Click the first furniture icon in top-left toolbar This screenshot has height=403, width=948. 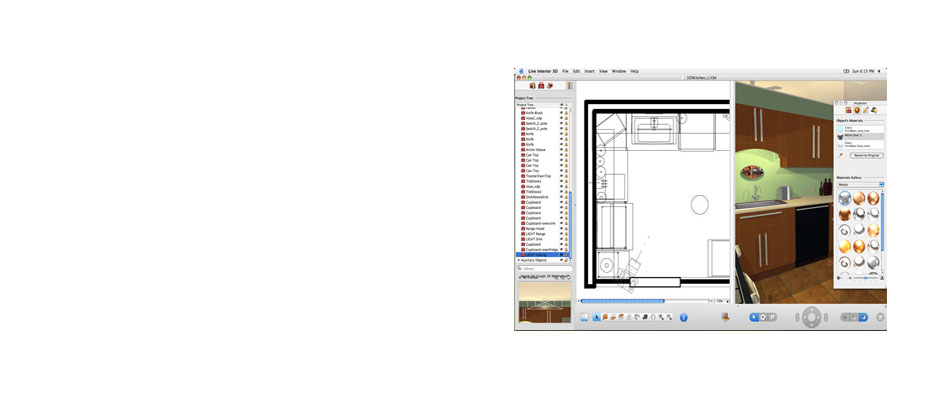tap(531, 86)
